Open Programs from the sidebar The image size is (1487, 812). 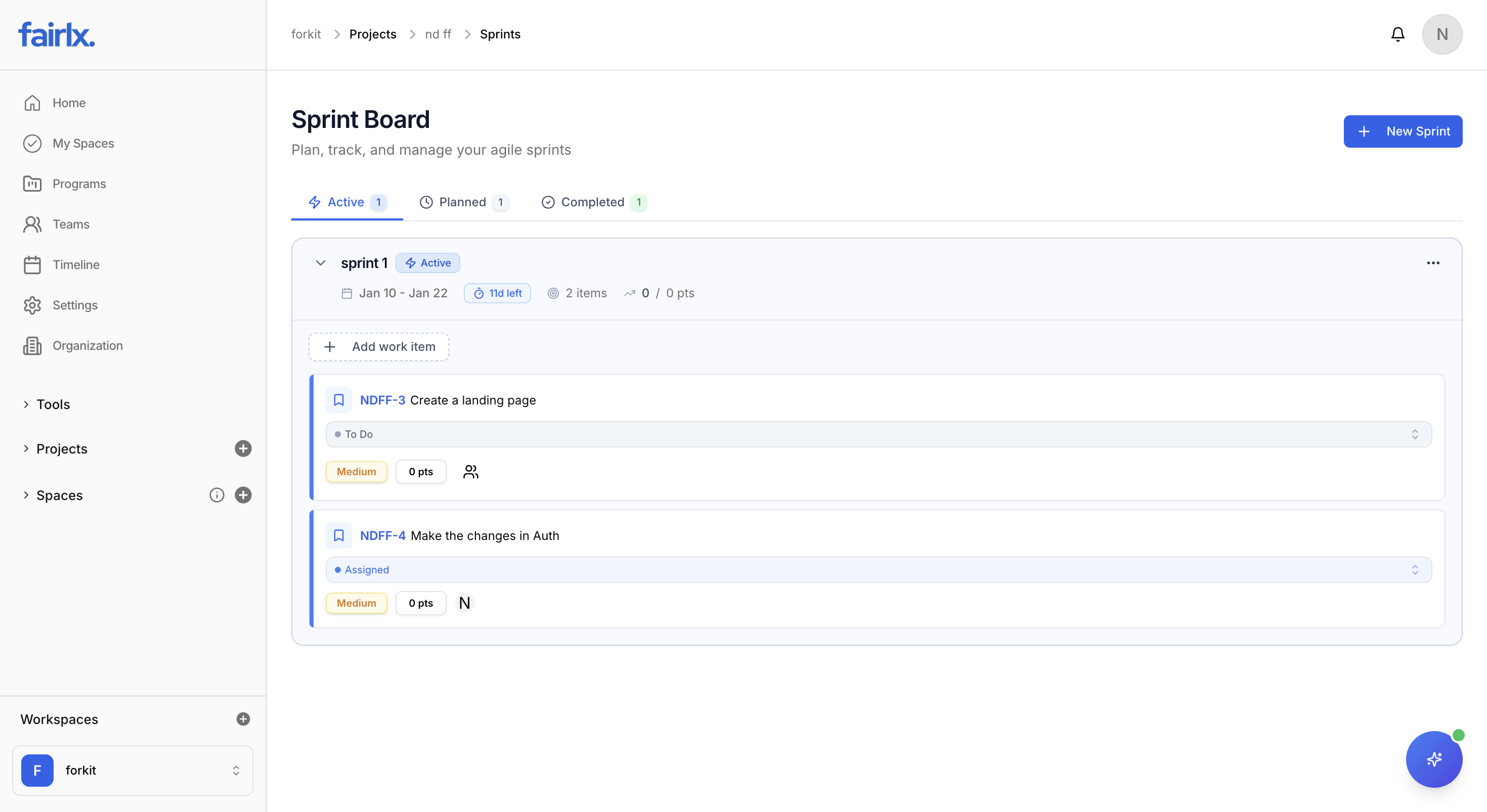point(79,184)
